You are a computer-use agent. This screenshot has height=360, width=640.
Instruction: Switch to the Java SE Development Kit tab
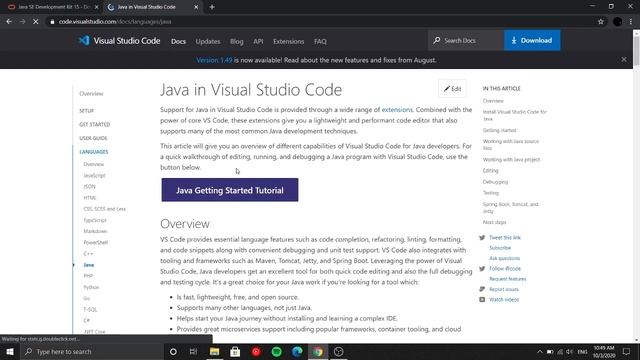(x=53, y=7)
